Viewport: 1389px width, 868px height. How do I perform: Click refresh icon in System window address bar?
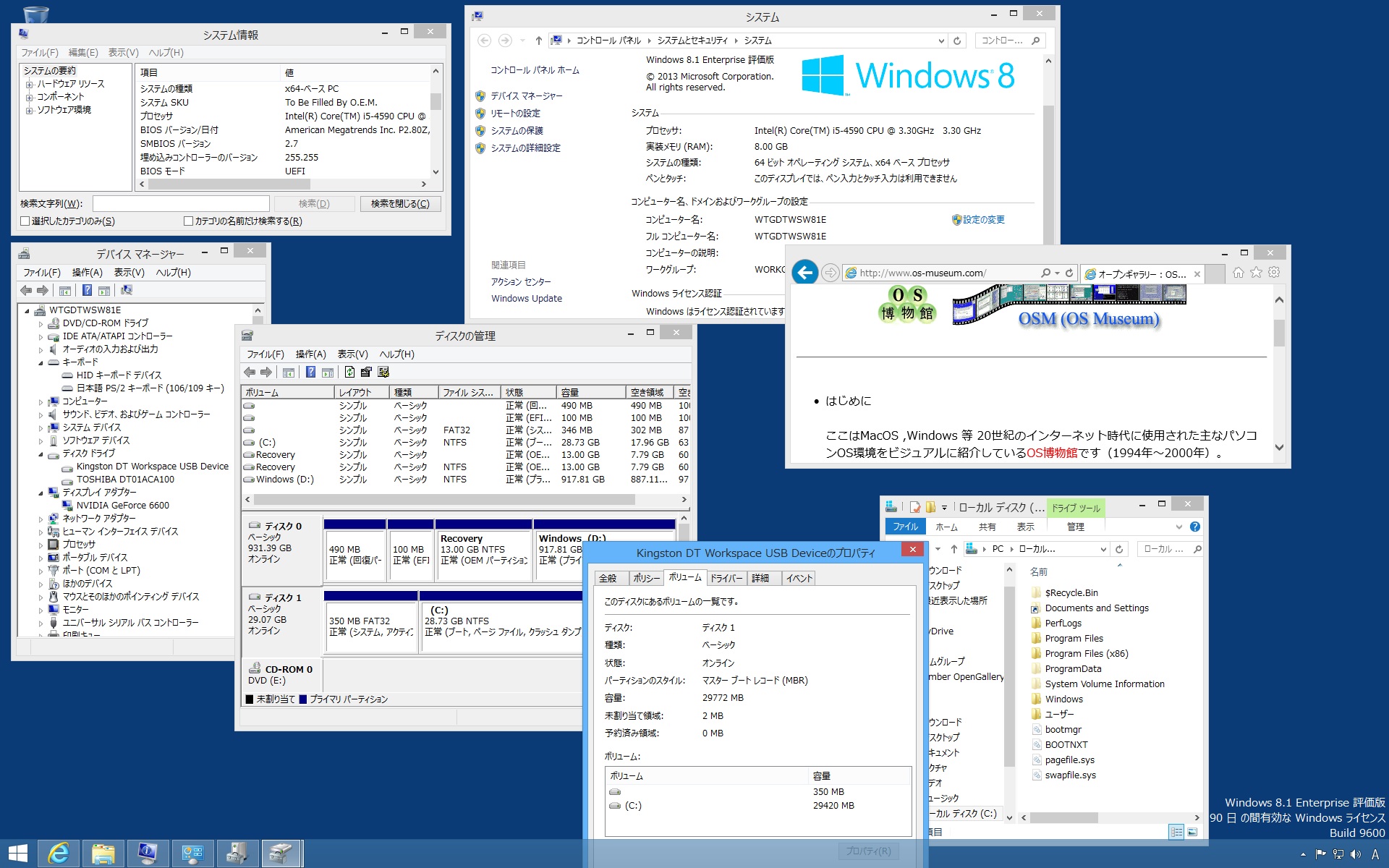point(957,41)
